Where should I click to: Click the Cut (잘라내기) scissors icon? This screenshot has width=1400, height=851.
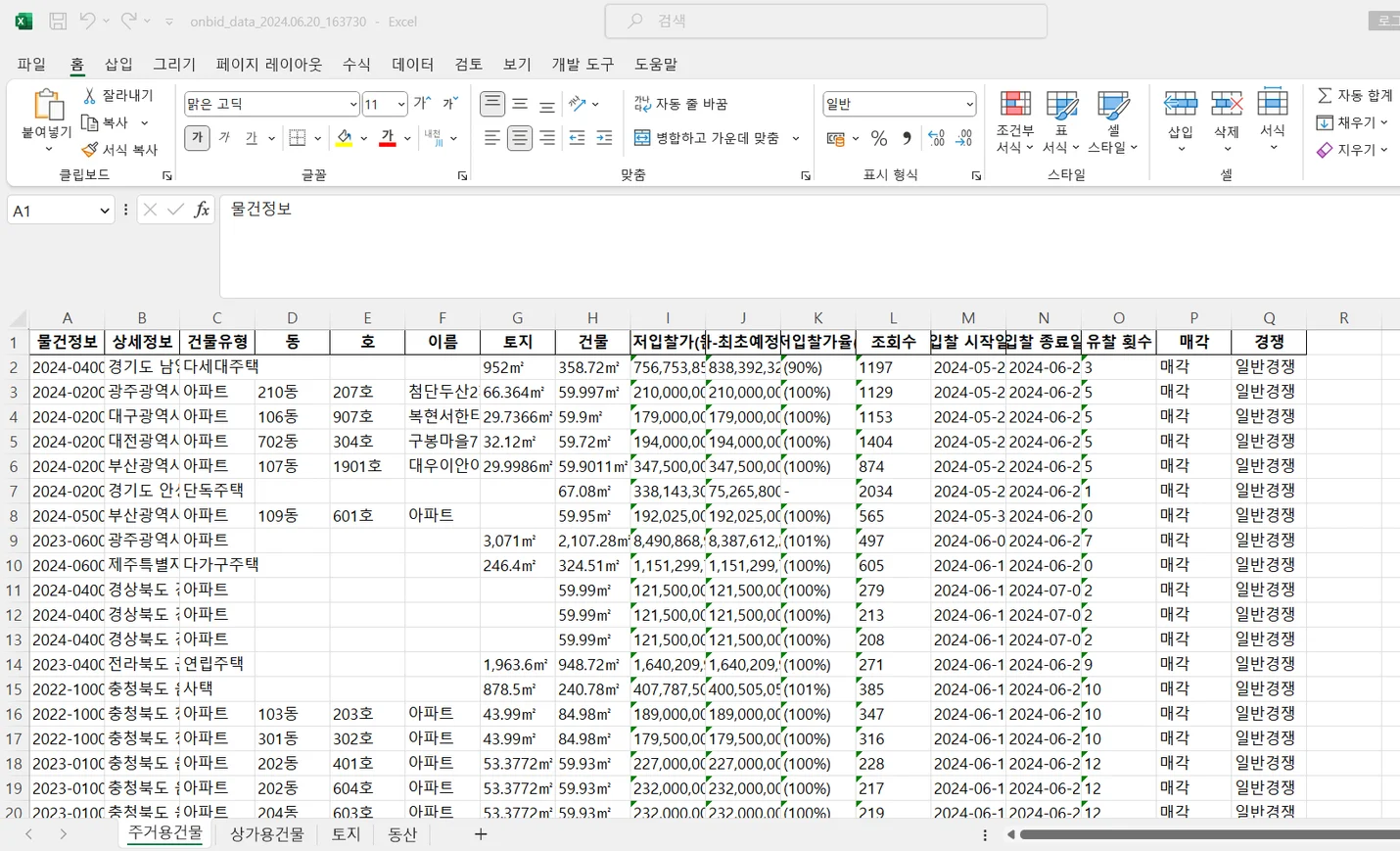[x=89, y=95]
